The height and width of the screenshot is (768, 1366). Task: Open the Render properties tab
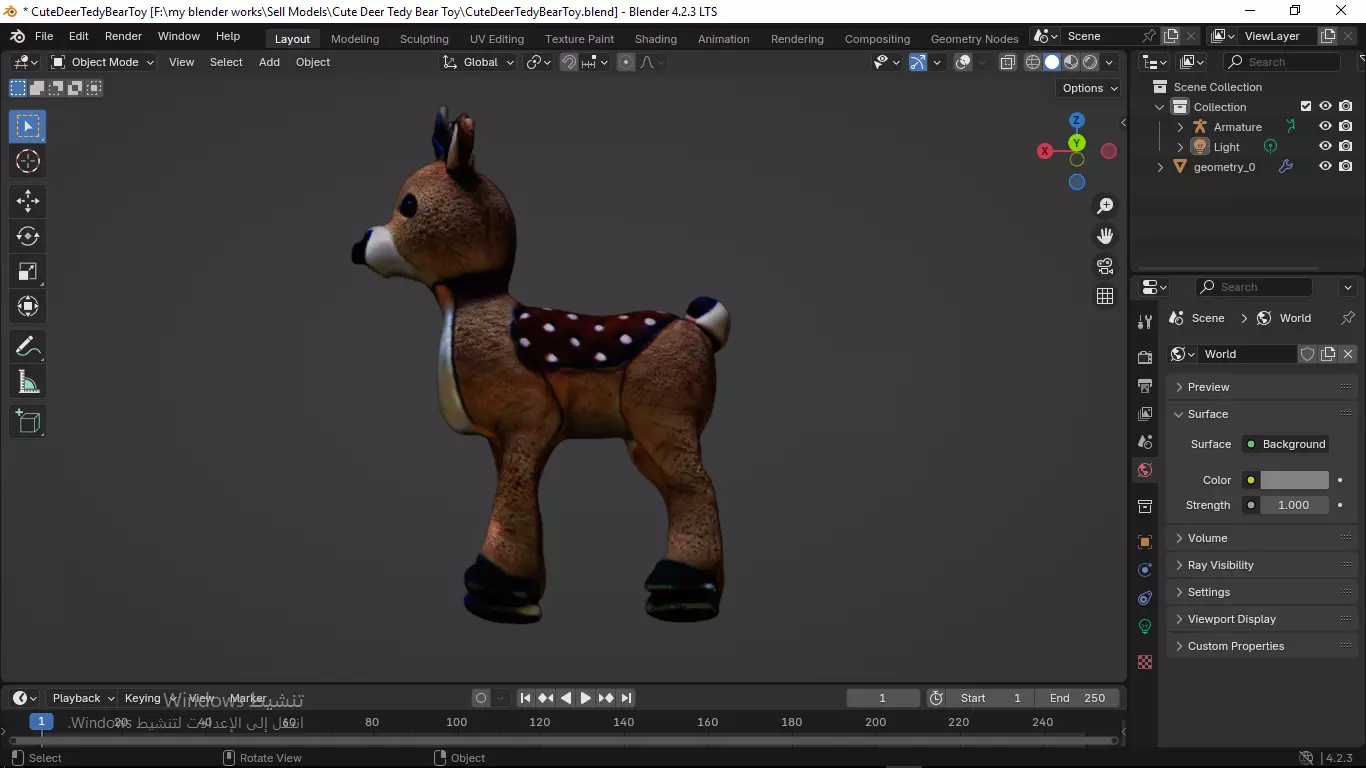1145,358
